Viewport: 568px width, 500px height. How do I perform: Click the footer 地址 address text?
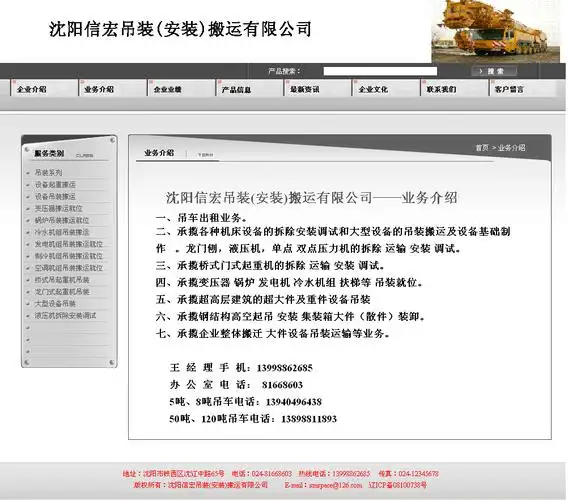tap(173, 474)
